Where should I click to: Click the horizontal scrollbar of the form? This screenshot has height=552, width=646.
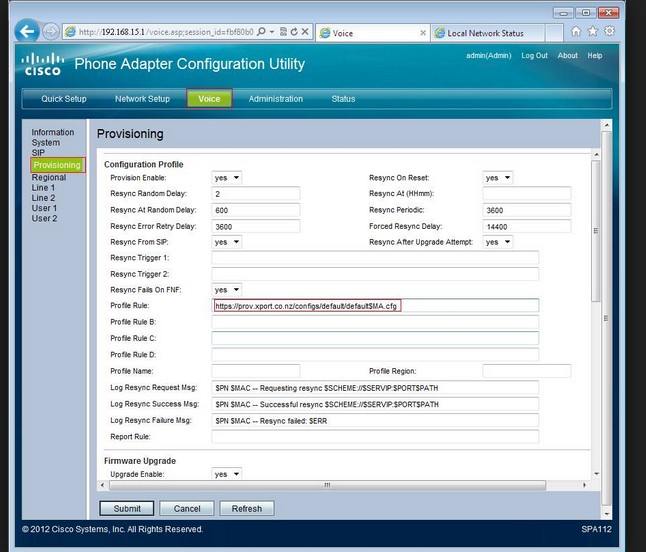[328, 485]
